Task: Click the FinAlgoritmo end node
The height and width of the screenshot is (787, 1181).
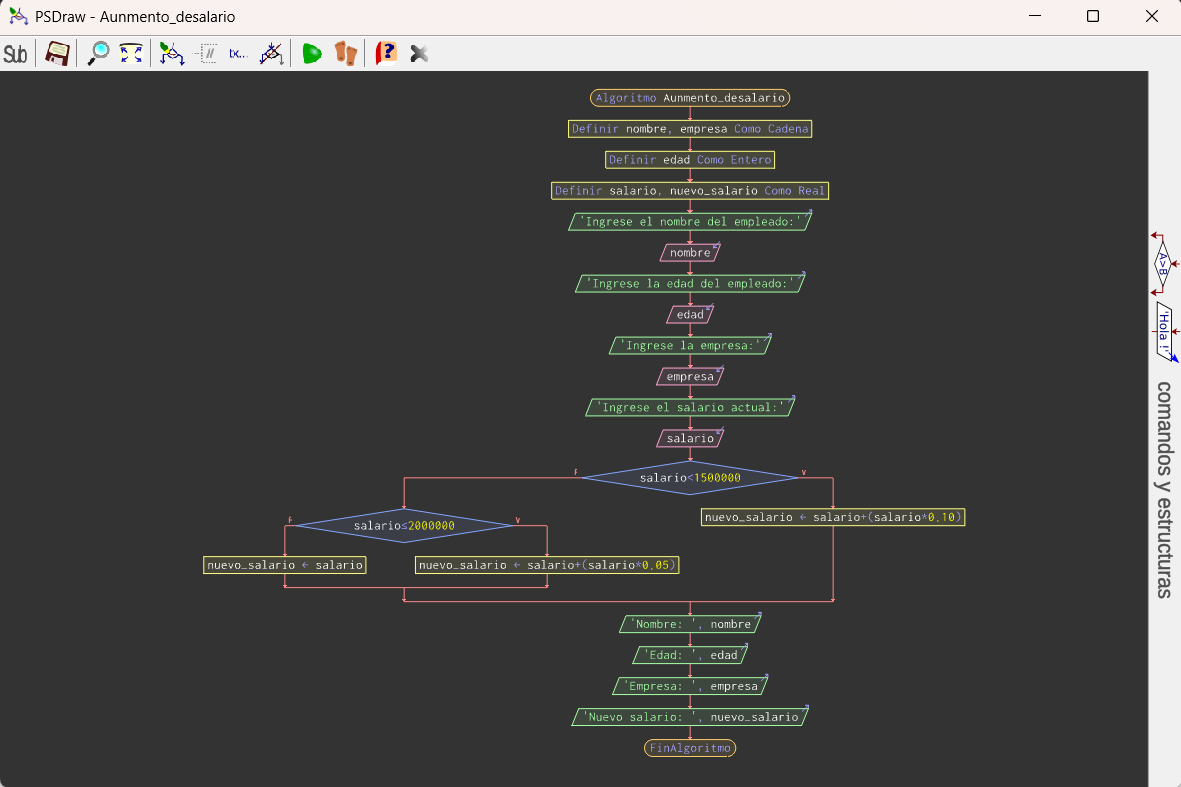Action: 690,748
